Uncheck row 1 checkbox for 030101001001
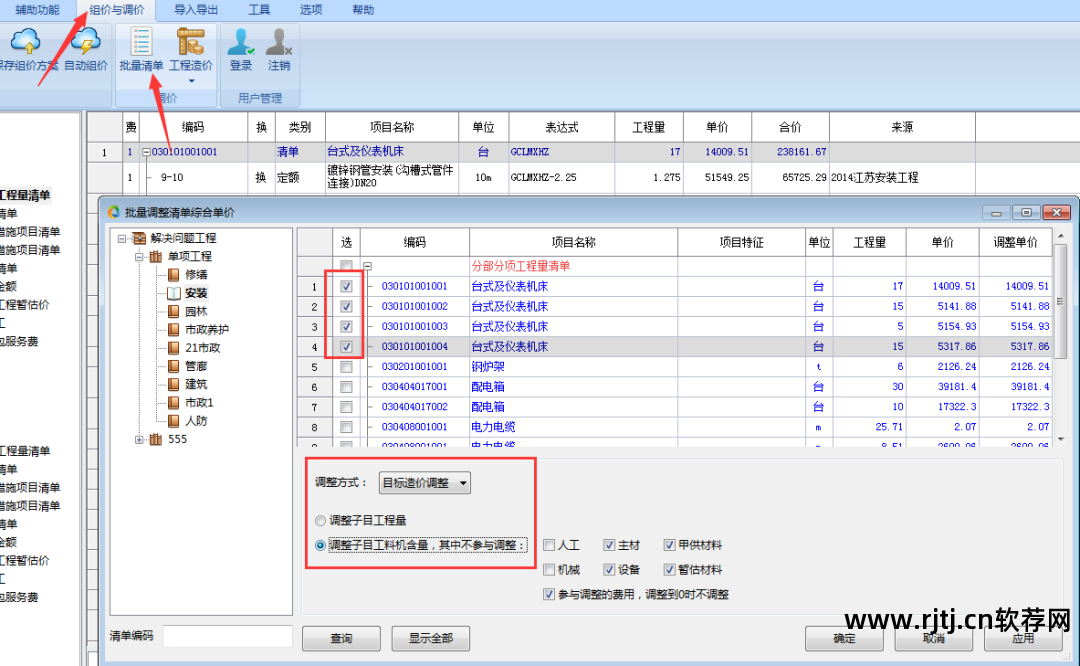Viewport: 1080px width, 666px height. pyautogui.click(x=346, y=287)
